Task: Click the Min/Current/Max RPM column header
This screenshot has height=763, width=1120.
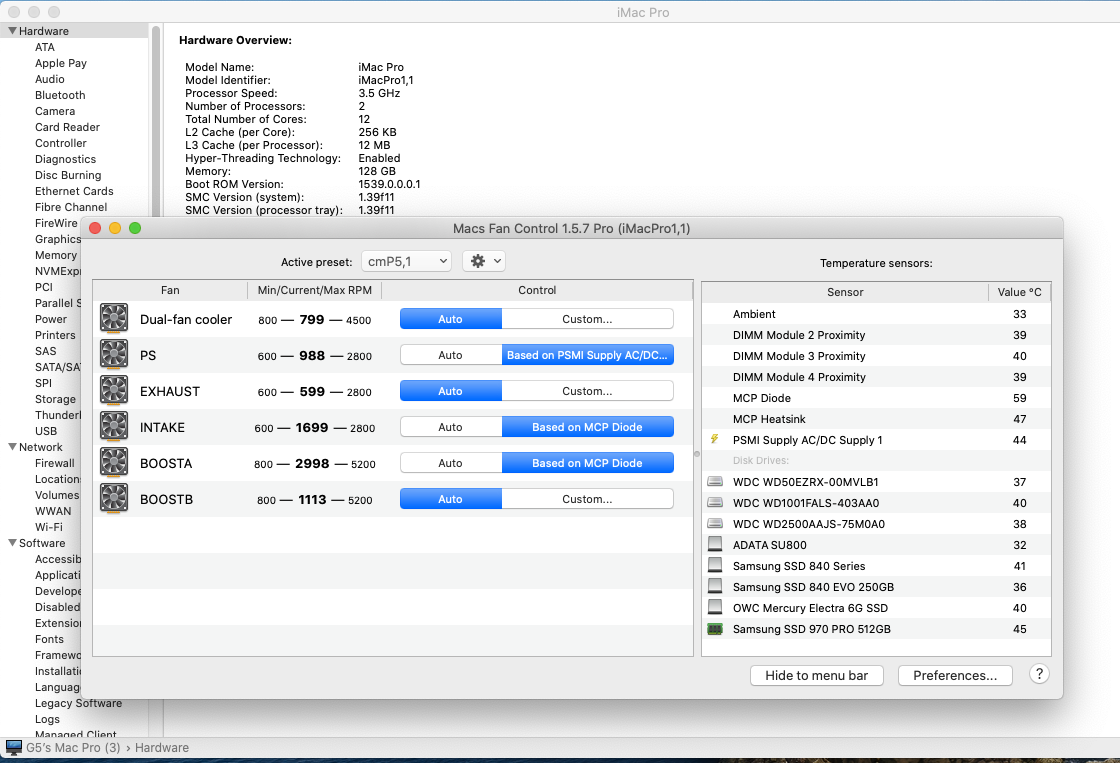Action: point(314,290)
